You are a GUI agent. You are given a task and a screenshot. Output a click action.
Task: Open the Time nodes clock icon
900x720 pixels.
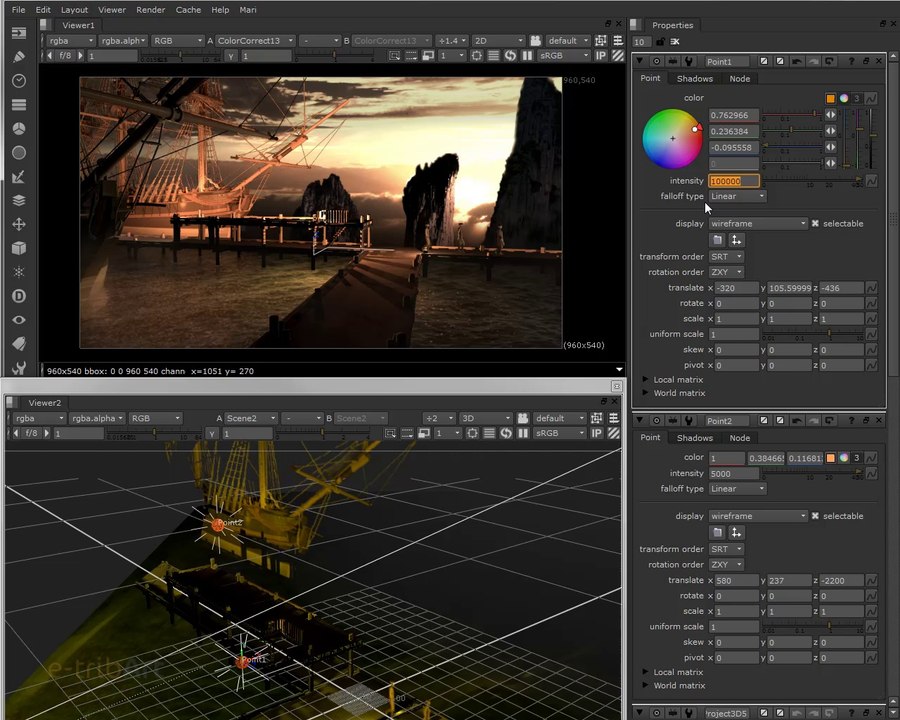pyautogui.click(x=19, y=81)
